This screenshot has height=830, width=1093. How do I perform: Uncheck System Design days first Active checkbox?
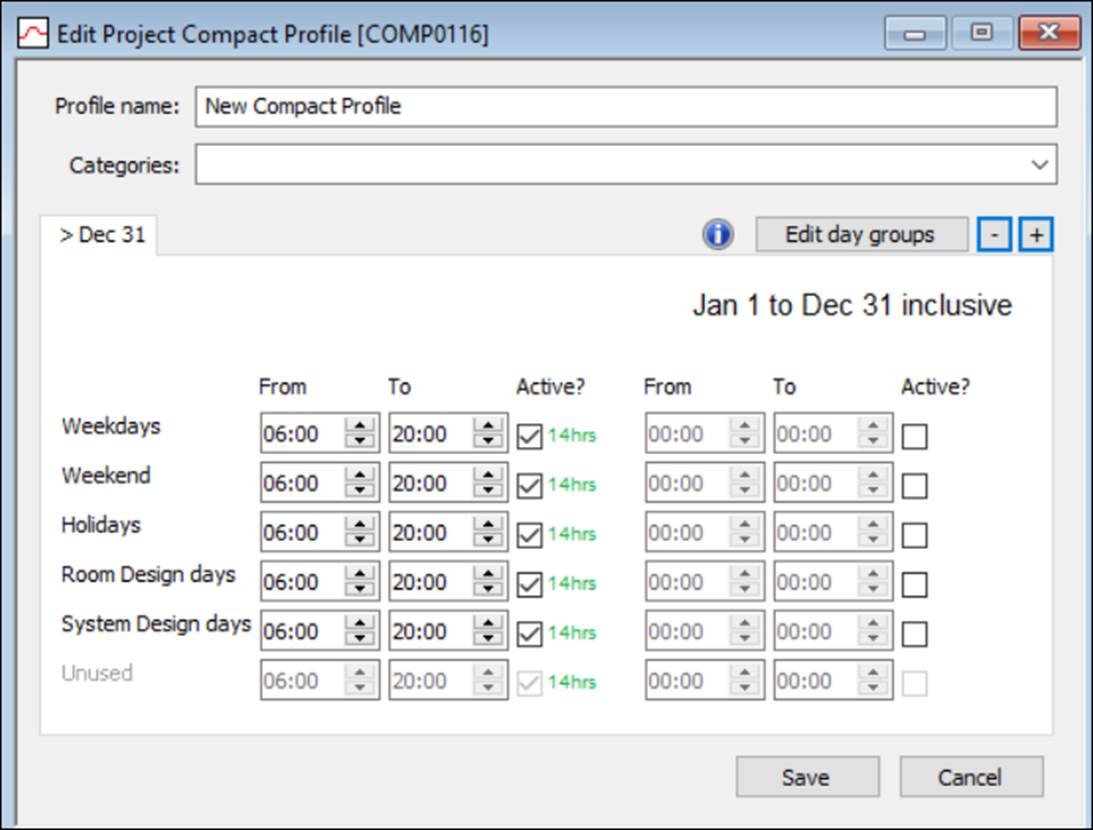click(529, 634)
